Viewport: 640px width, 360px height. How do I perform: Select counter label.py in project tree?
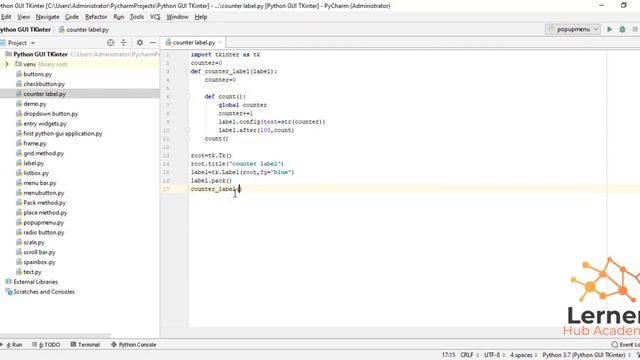(x=44, y=94)
